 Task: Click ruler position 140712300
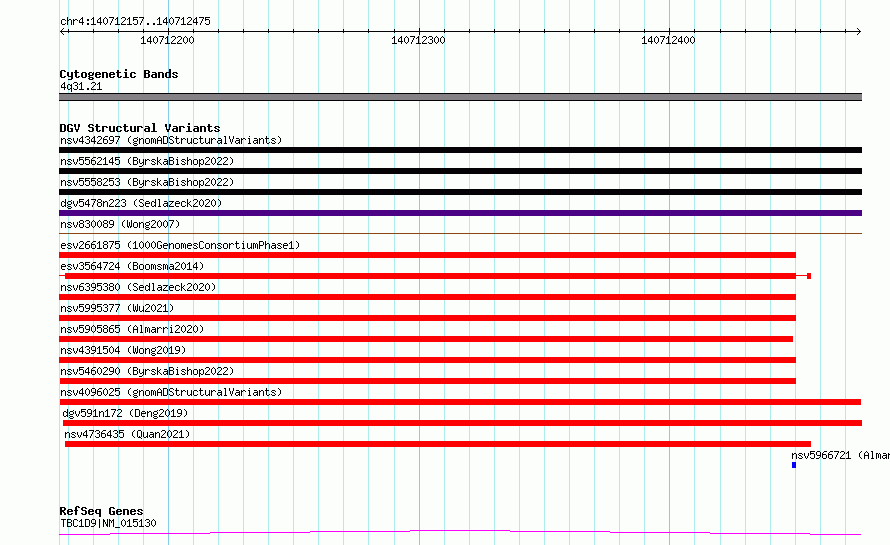[418, 40]
